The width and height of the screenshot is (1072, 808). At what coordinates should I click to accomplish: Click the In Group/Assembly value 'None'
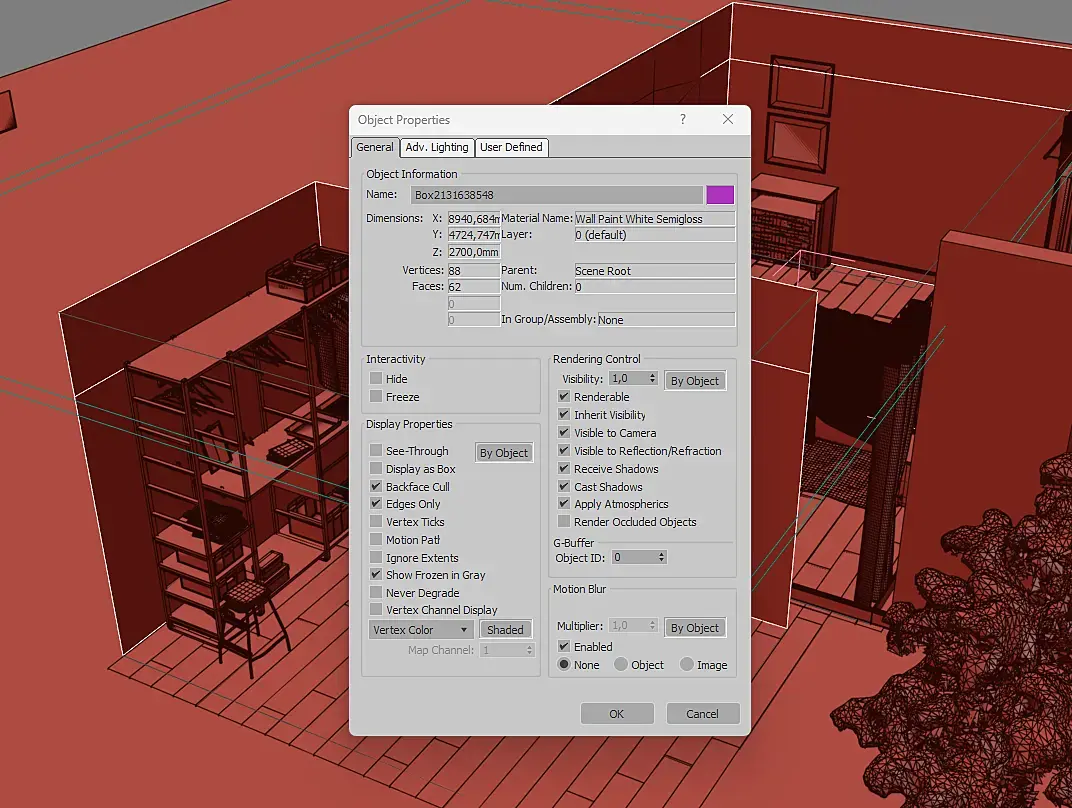(666, 319)
